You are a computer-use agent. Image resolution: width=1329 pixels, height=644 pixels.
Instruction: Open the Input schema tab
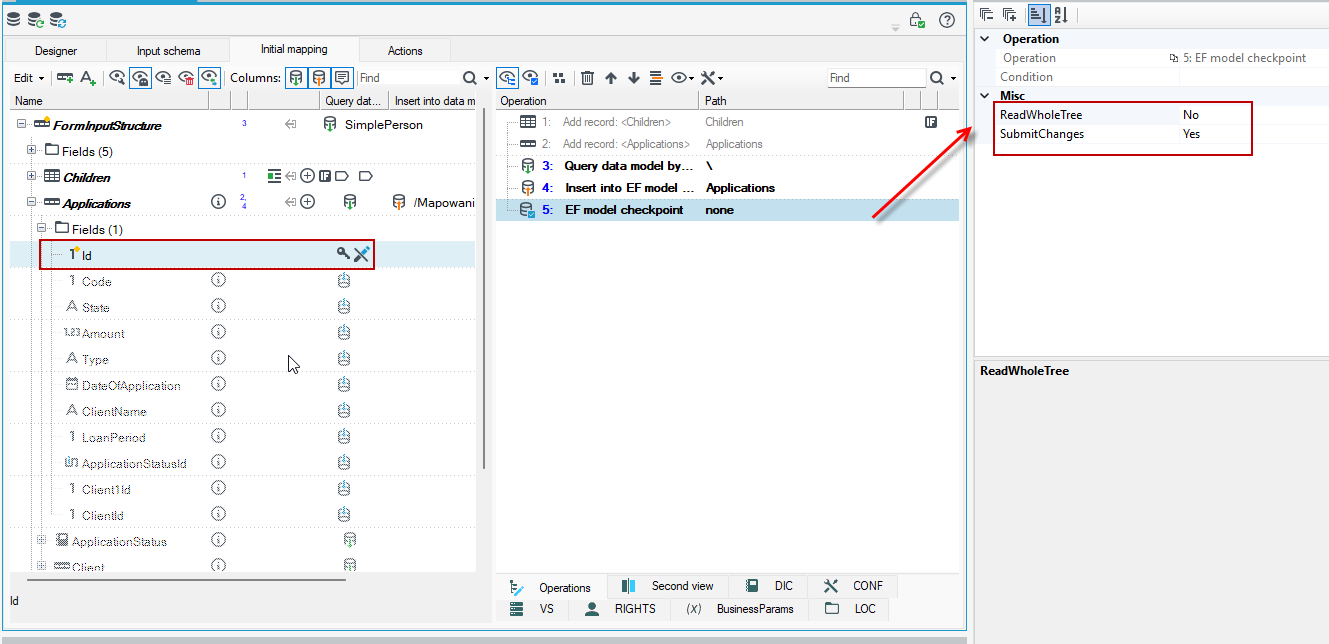[168, 51]
